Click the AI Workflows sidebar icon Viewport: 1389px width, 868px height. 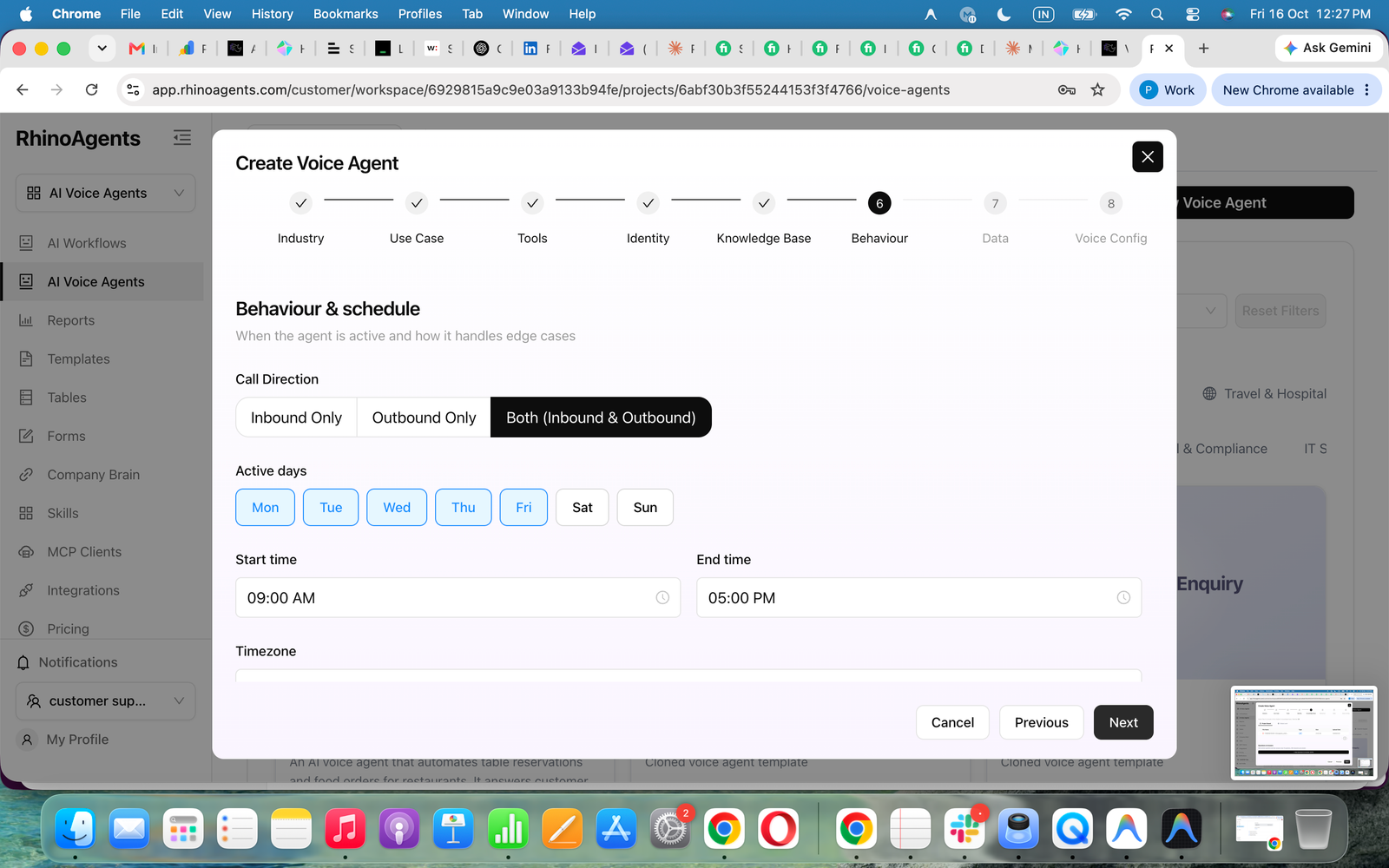tap(26, 243)
